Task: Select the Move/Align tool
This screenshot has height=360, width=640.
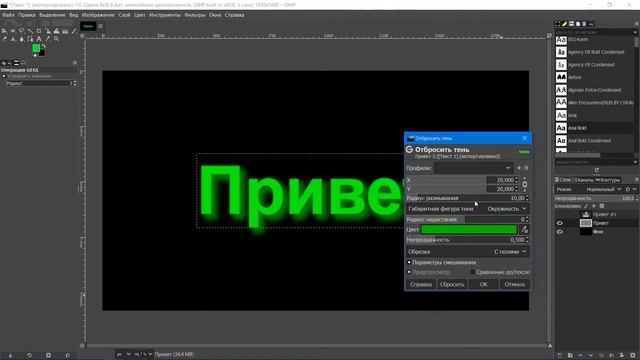Action: (x=4, y=31)
